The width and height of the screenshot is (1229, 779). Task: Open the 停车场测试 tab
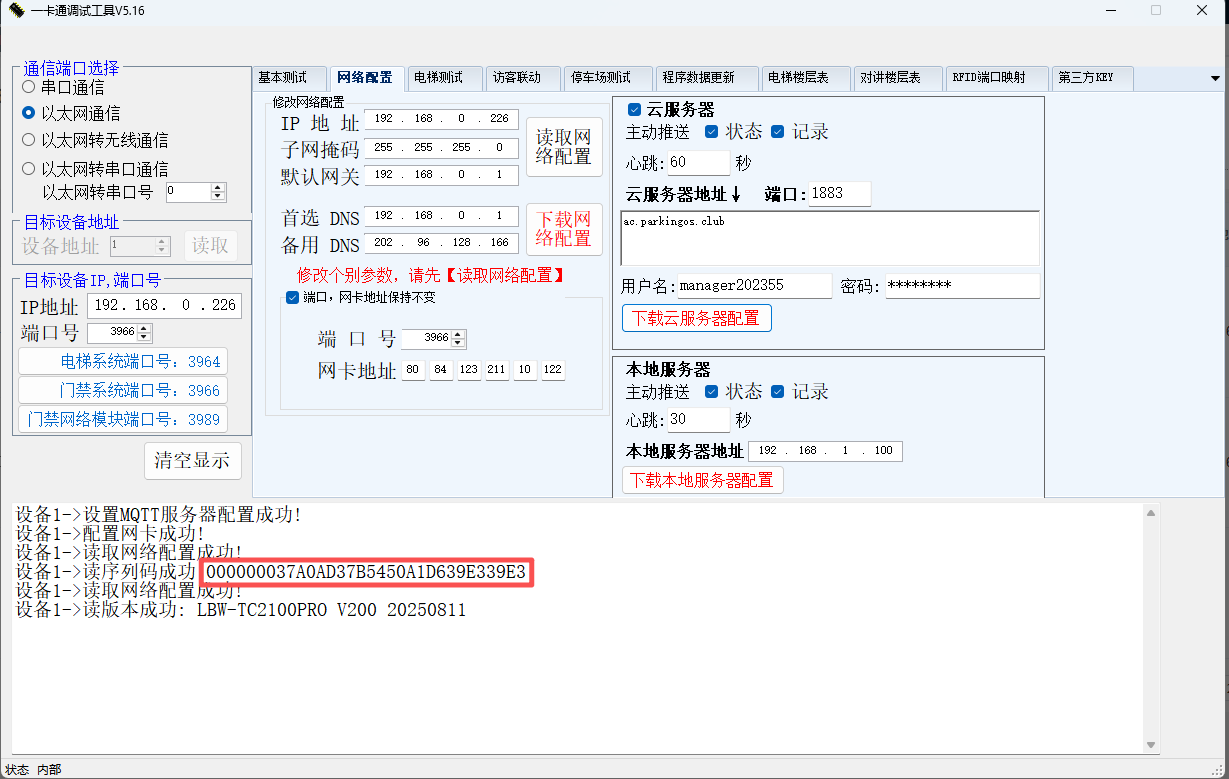point(601,78)
